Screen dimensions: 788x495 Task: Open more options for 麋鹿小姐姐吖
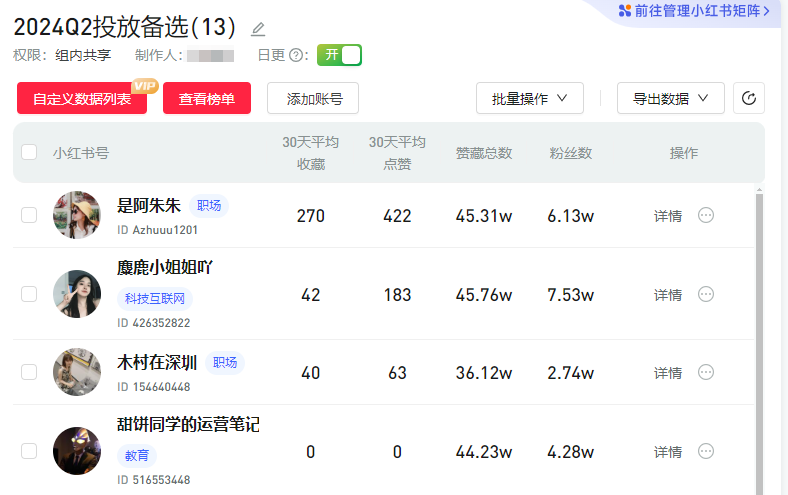[706, 294]
